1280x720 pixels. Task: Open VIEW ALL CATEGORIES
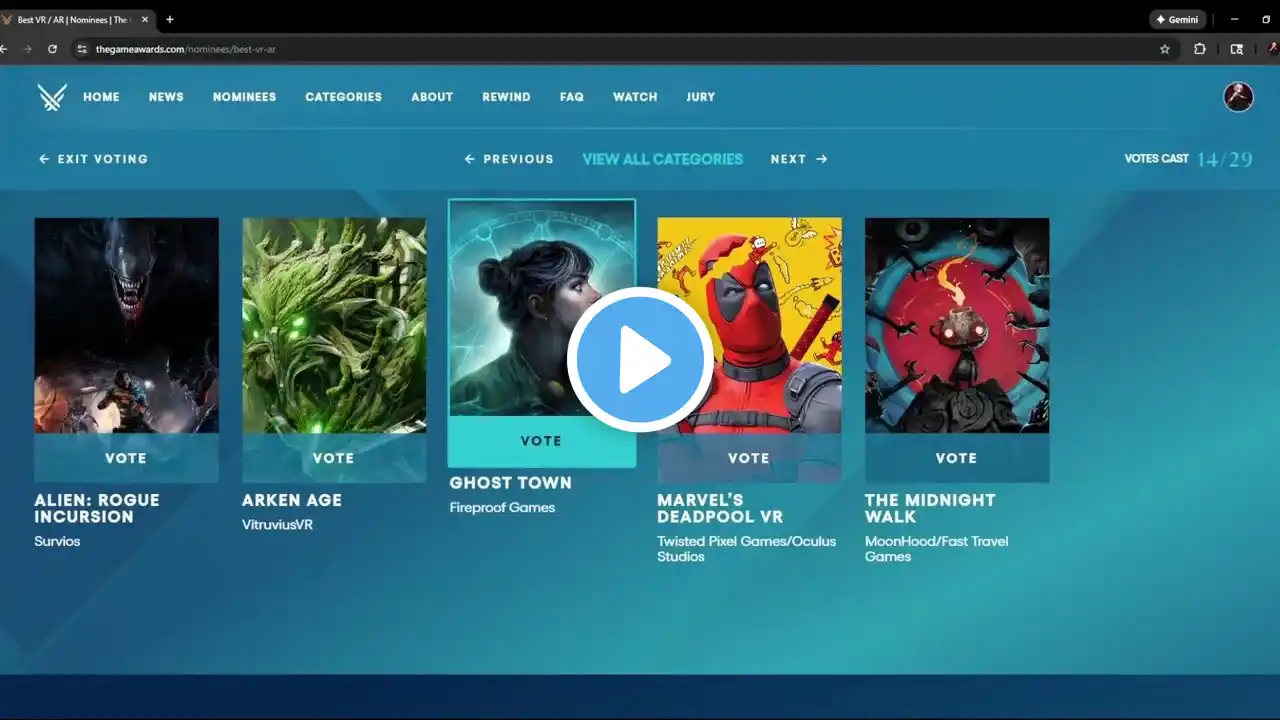663,159
